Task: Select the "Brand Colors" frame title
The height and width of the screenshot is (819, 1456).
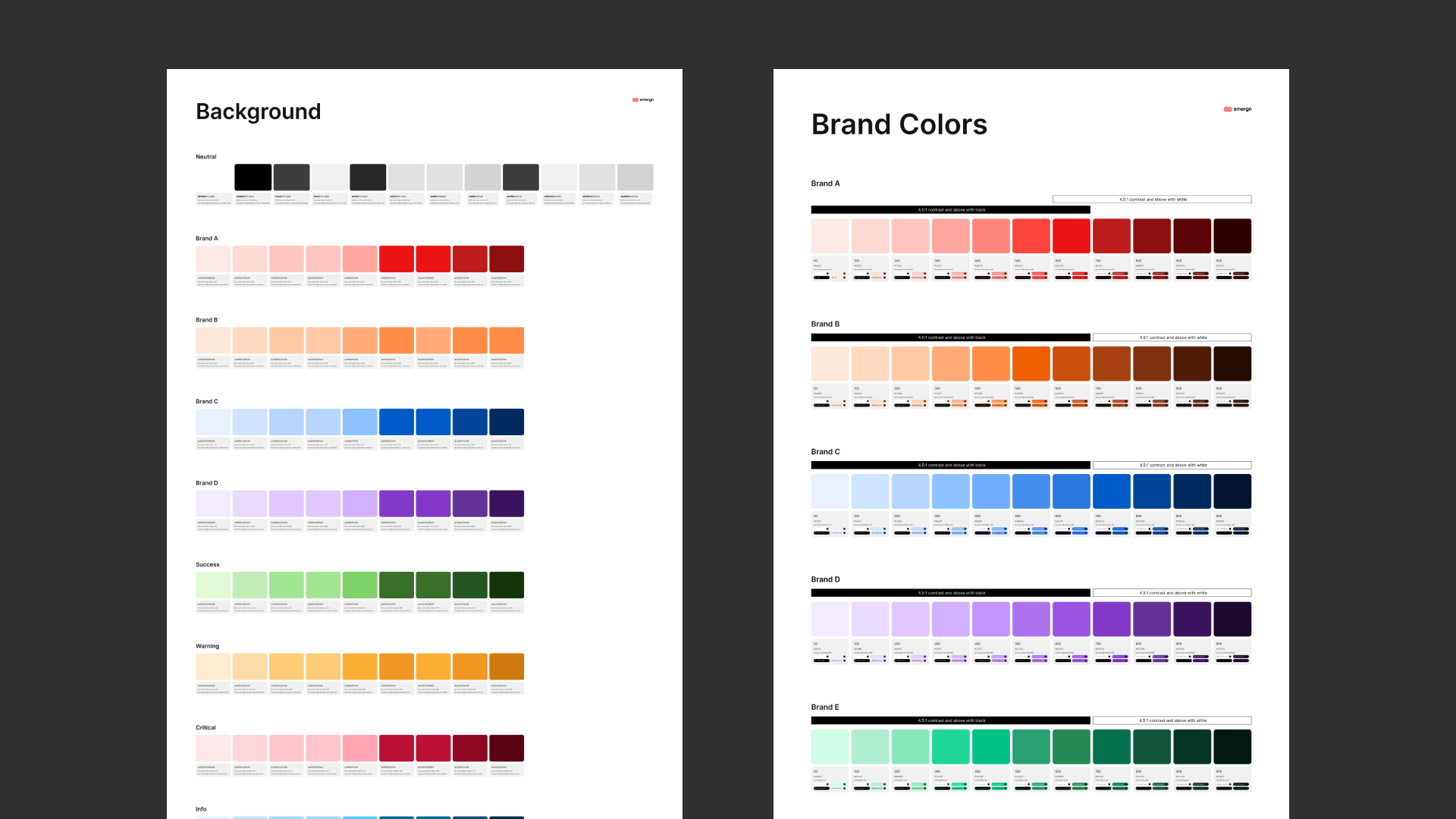Action: tap(899, 124)
